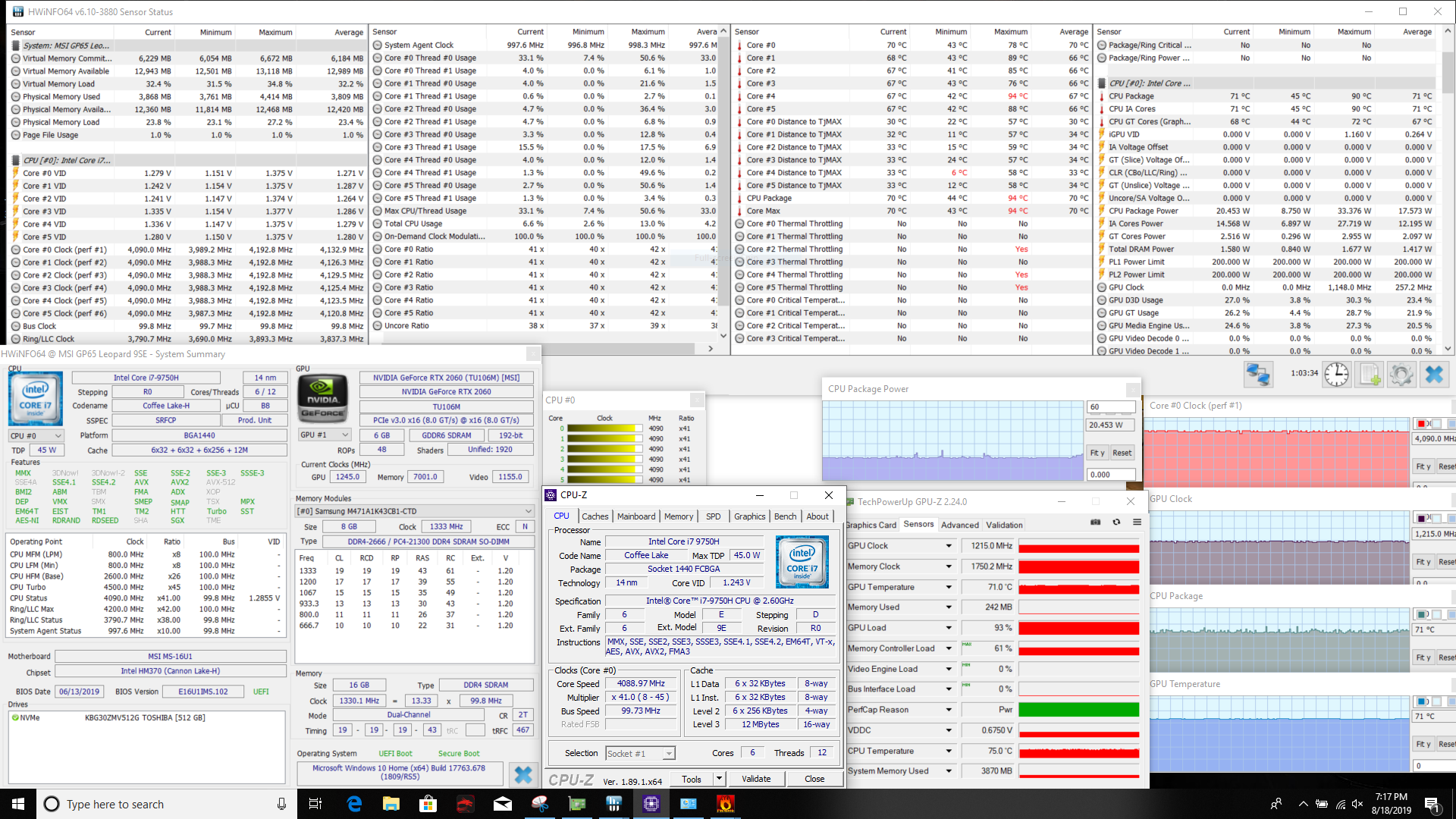Click Close button in CPU-Z
This screenshot has height=819, width=1456.
[814, 779]
